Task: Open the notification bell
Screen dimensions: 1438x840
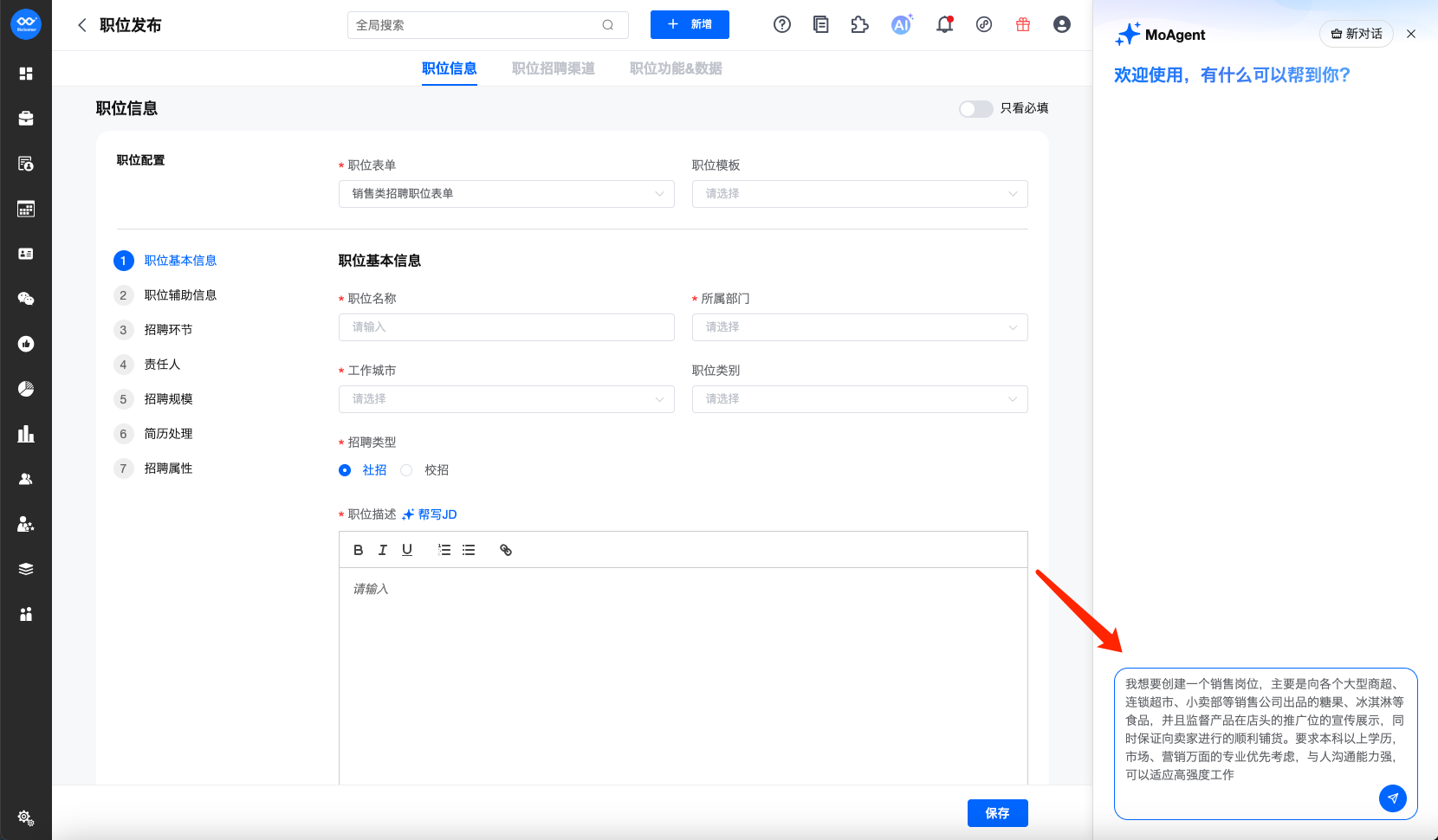Action: coord(945,25)
